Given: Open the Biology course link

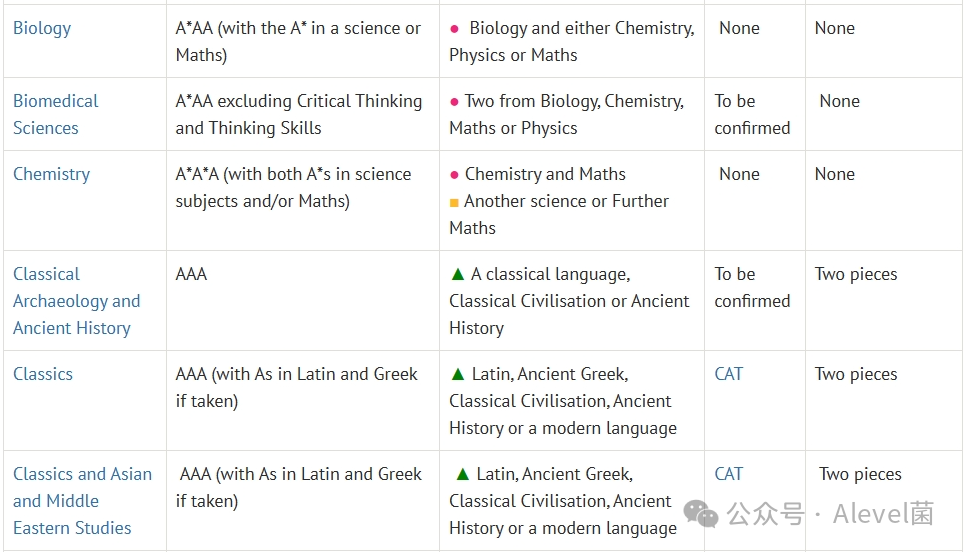Looking at the screenshot, I should pos(42,28).
